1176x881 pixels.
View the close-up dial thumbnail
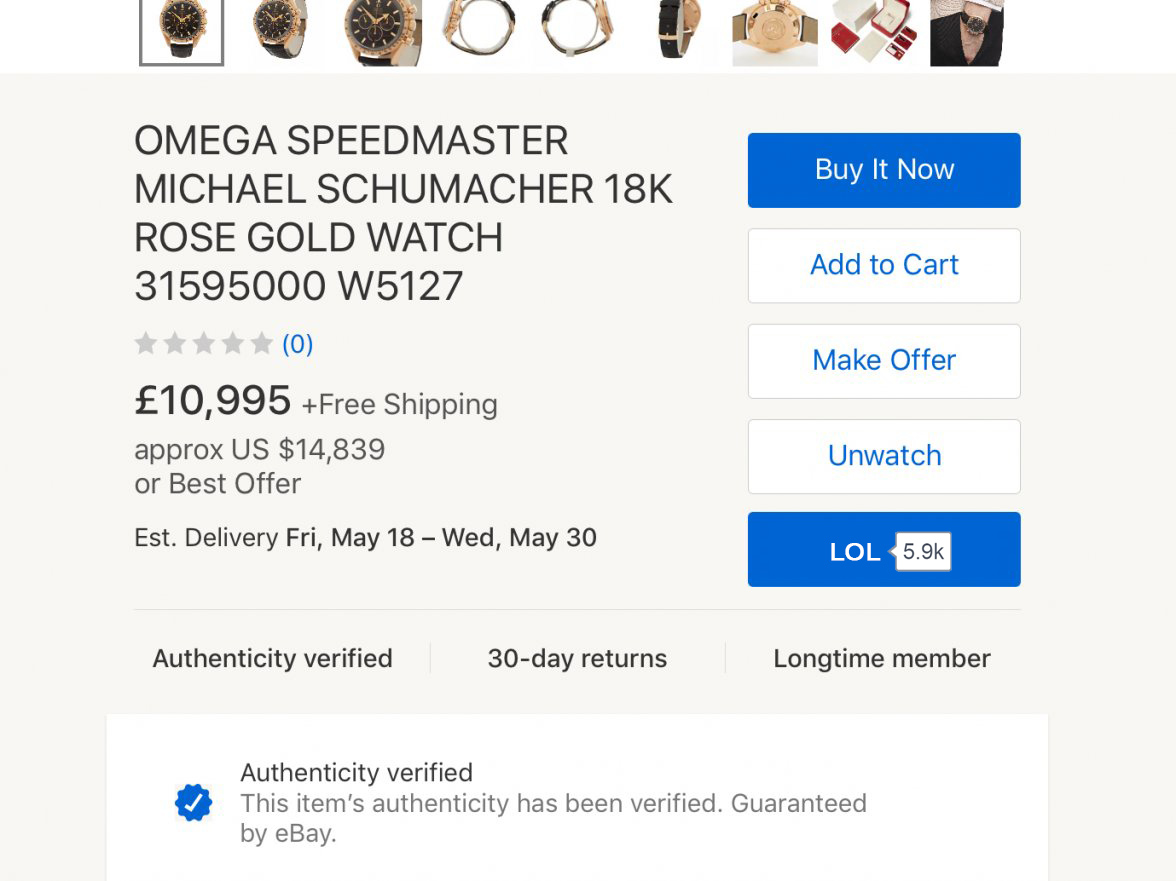click(382, 32)
